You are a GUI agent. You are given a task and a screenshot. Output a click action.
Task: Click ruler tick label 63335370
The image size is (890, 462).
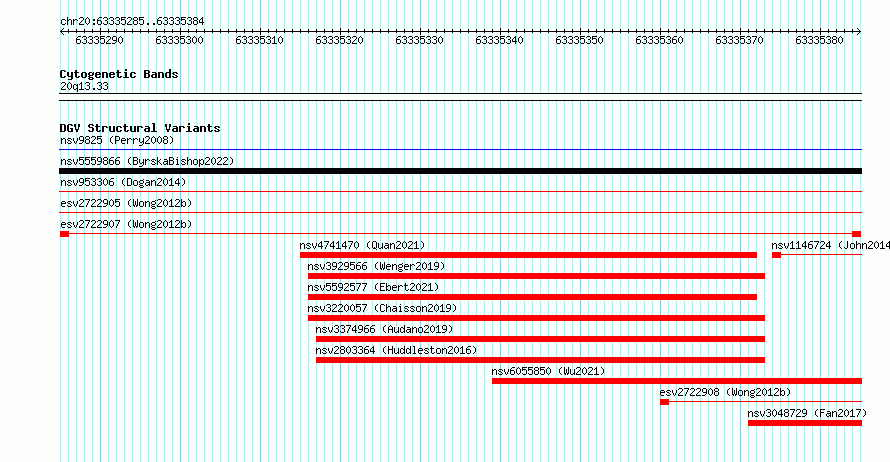[740, 40]
